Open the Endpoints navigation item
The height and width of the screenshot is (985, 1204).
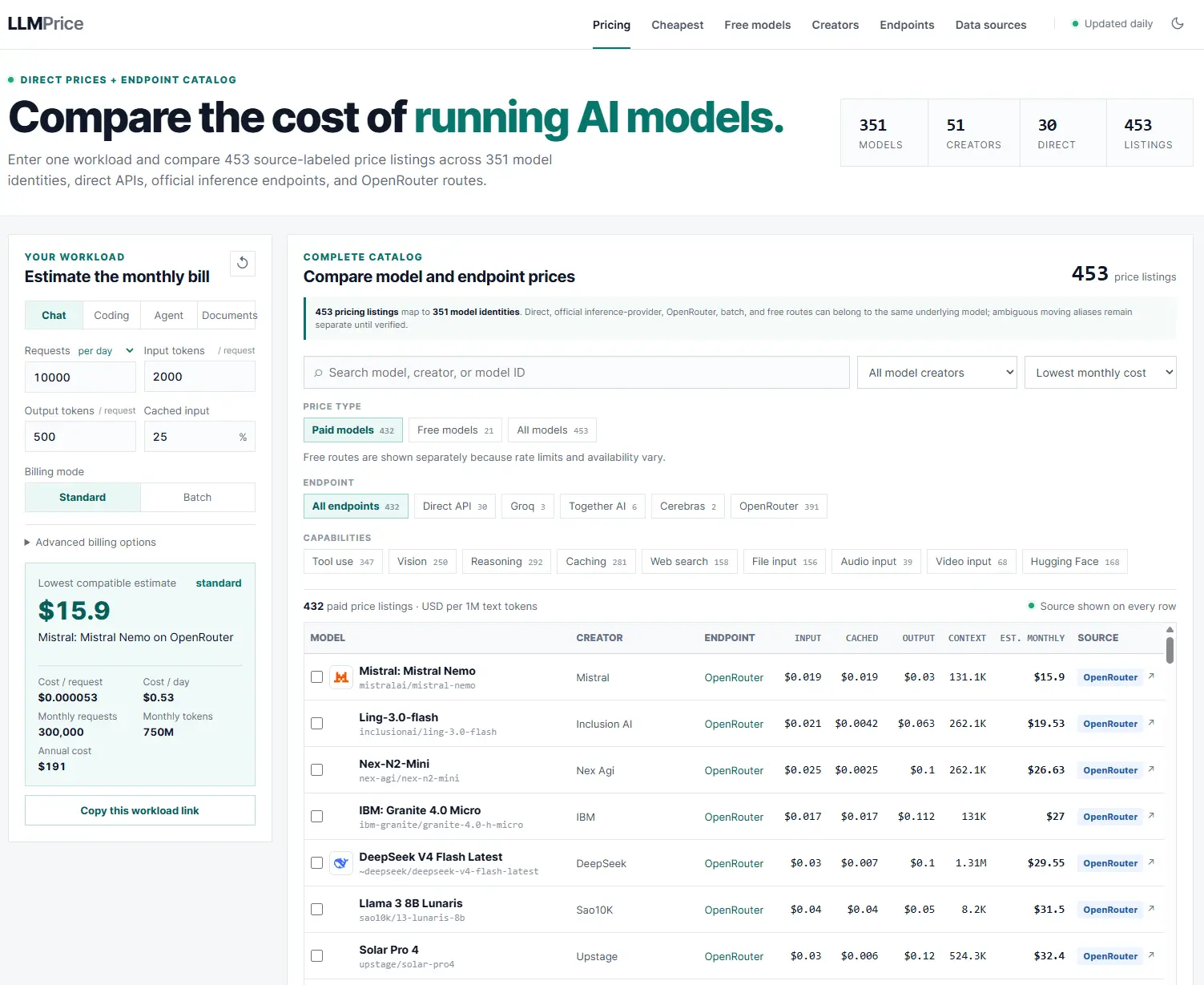click(907, 25)
